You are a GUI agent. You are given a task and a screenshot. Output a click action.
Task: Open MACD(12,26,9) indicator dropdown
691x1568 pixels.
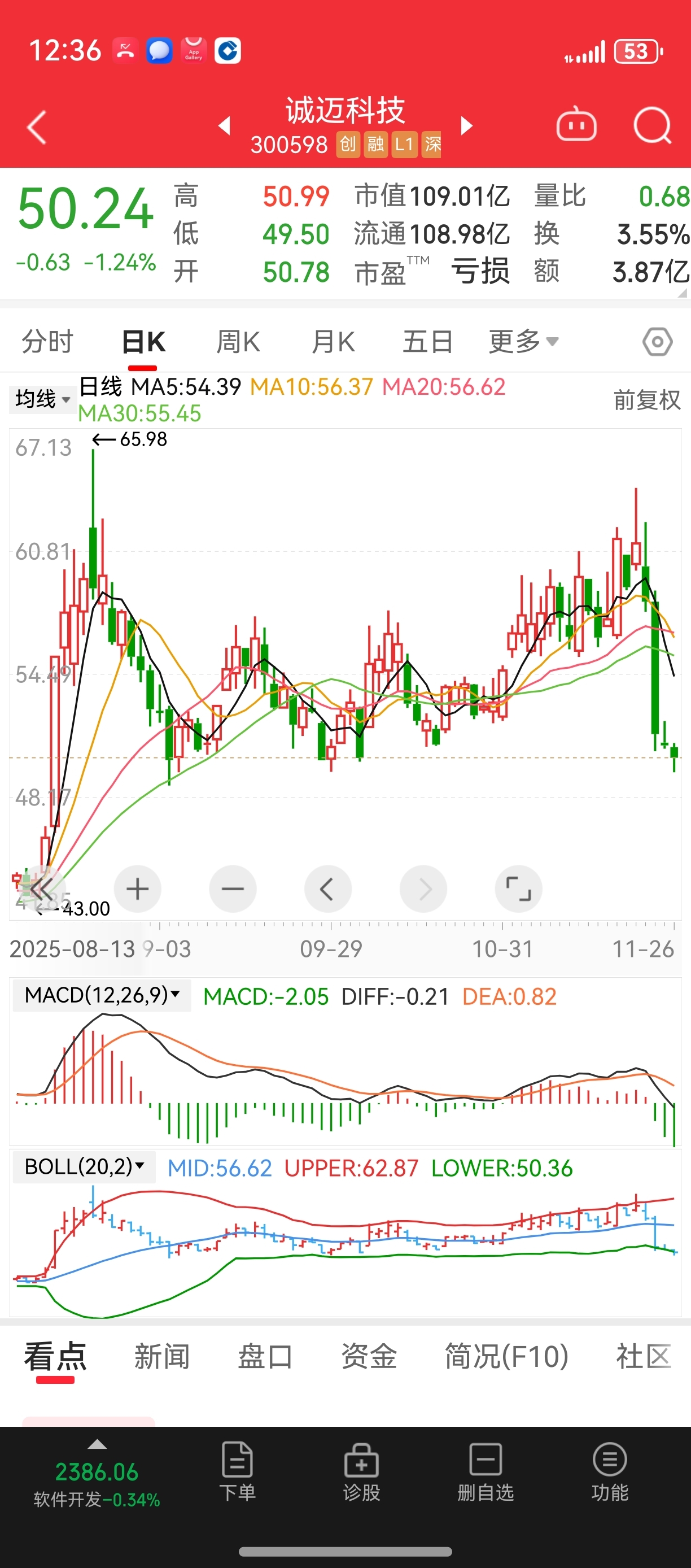point(102,995)
